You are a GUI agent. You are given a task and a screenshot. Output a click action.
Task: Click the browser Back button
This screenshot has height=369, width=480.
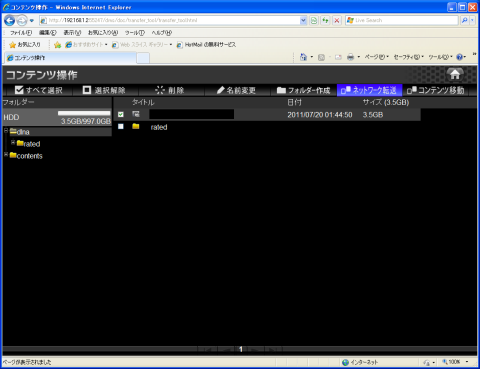click(x=9, y=21)
